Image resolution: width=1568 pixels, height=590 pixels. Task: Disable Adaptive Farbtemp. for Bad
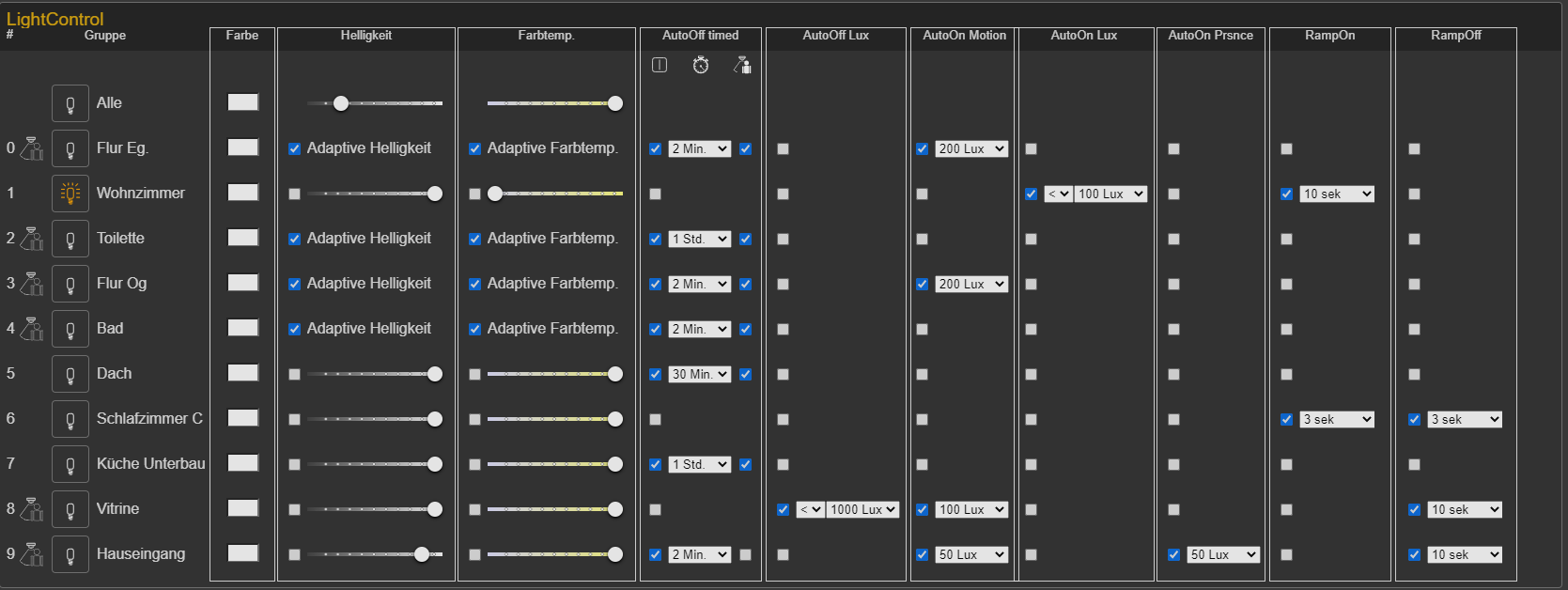tap(474, 329)
